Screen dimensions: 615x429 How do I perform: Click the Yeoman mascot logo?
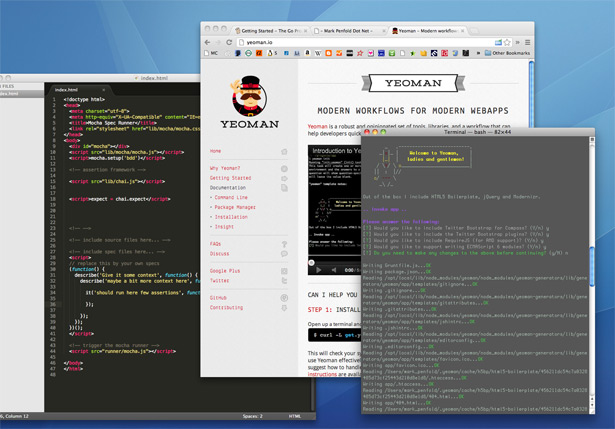point(249,102)
